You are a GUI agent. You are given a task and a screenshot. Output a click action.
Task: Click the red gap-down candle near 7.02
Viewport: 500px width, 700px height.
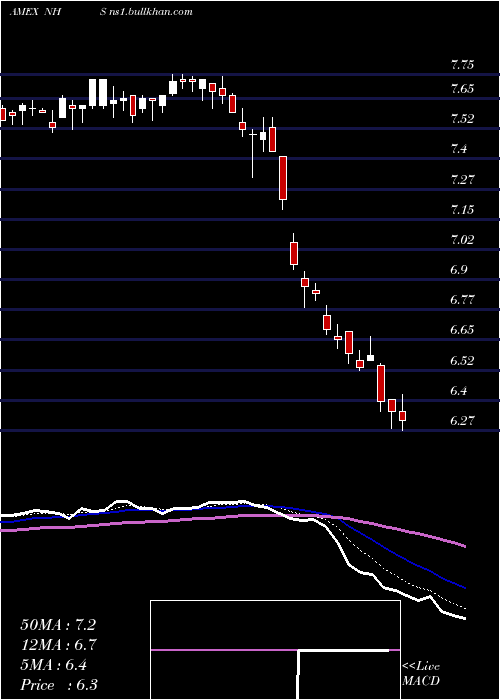pos(294,253)
